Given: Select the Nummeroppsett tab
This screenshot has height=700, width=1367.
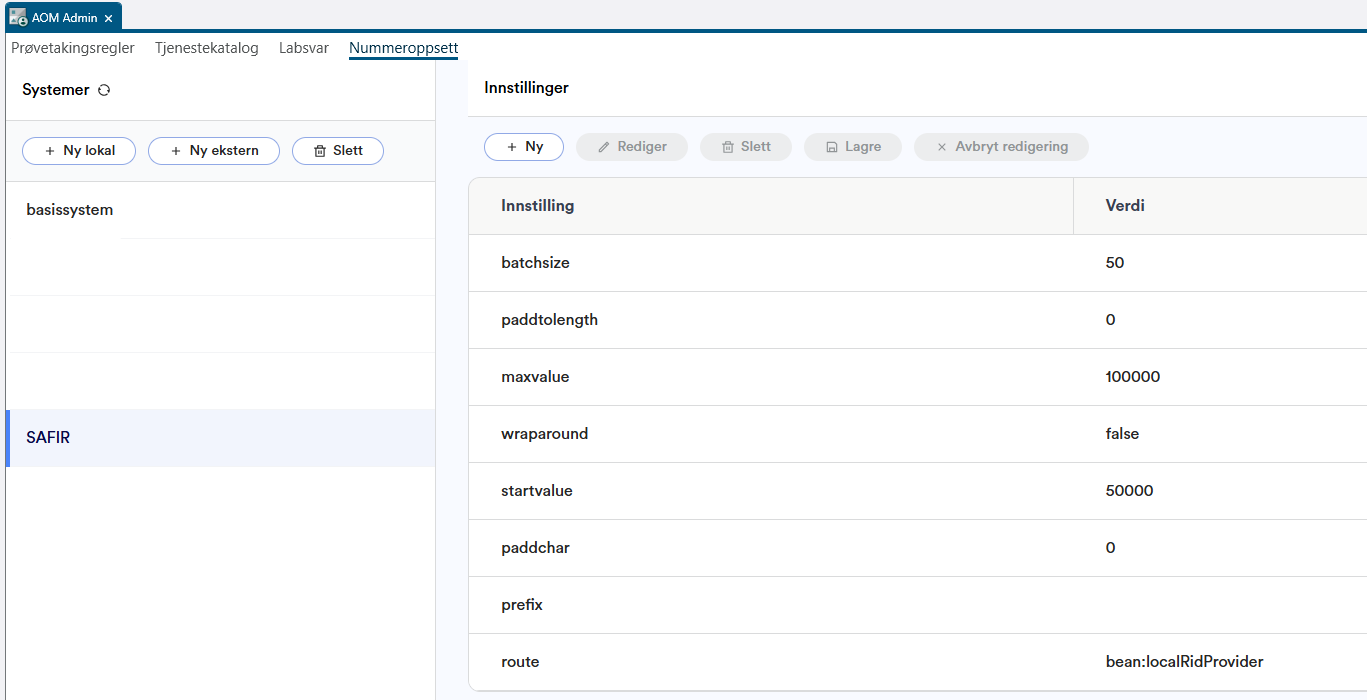Looking at the screenshot, I should [403, 48].
